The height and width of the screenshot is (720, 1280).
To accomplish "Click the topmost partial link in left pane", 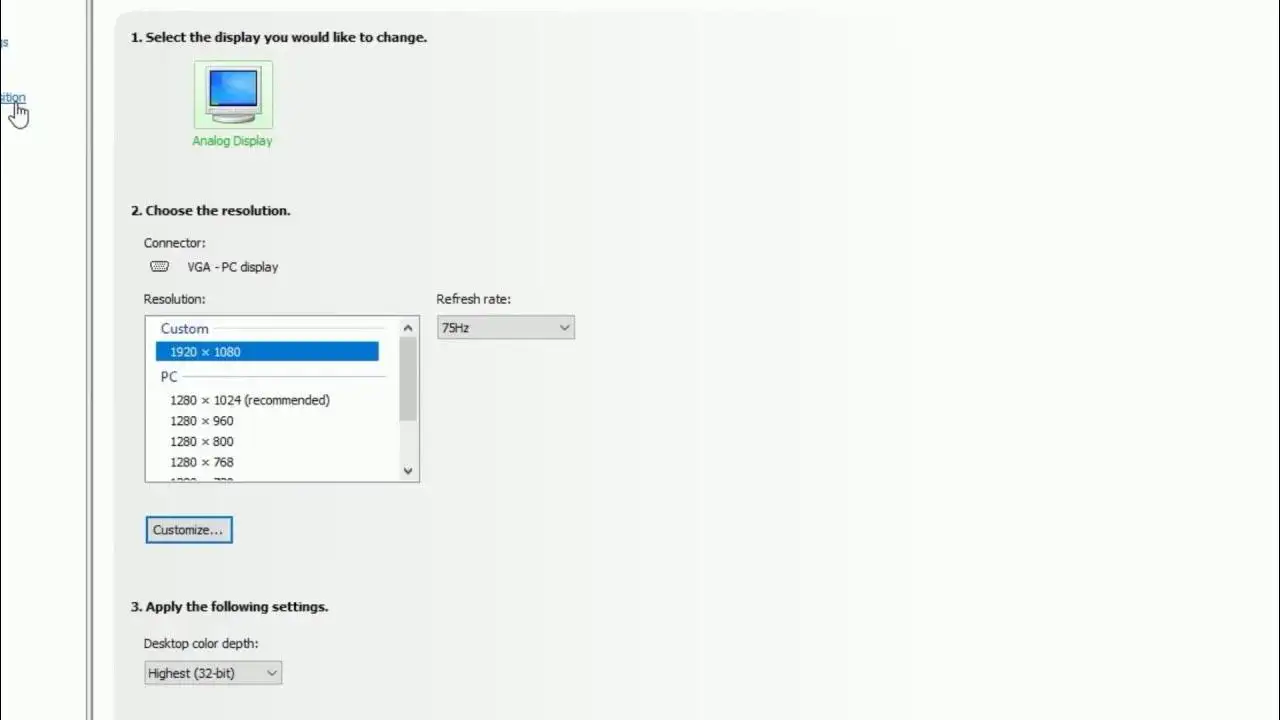I will click(4, 43).
